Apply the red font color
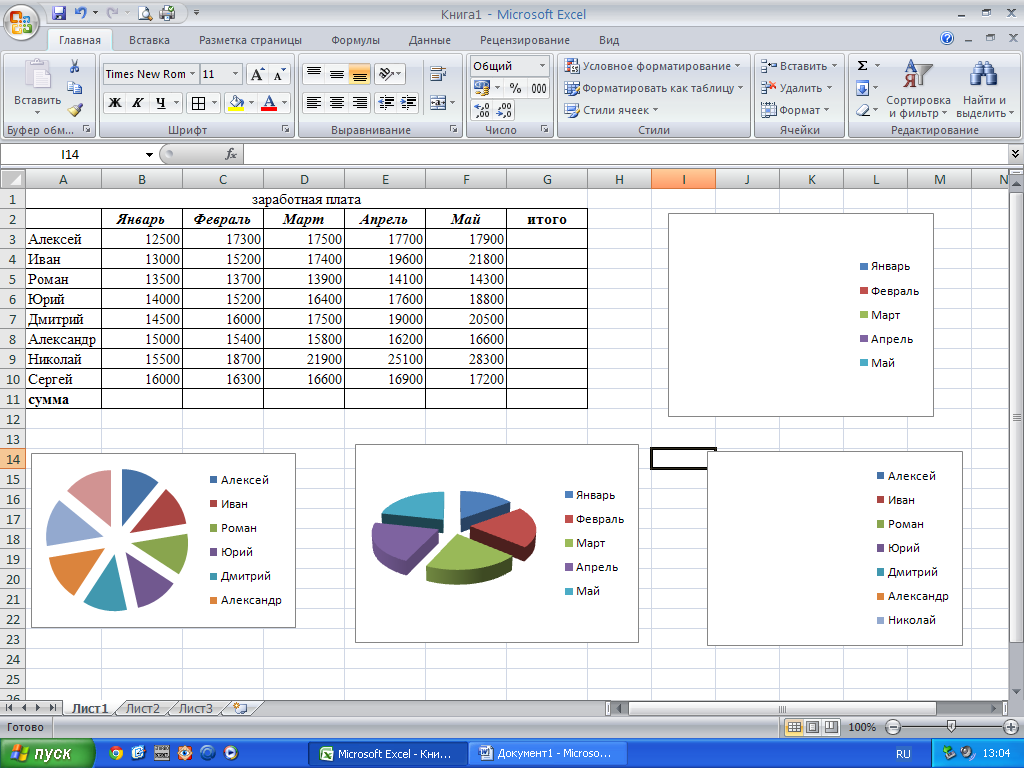The image size is (1024, 768). [269, 103]
